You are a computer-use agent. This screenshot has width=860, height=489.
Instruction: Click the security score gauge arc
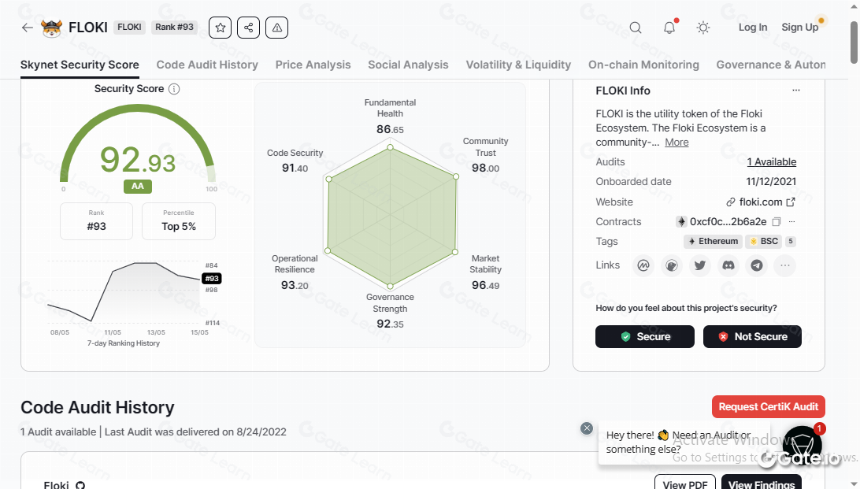137,109
